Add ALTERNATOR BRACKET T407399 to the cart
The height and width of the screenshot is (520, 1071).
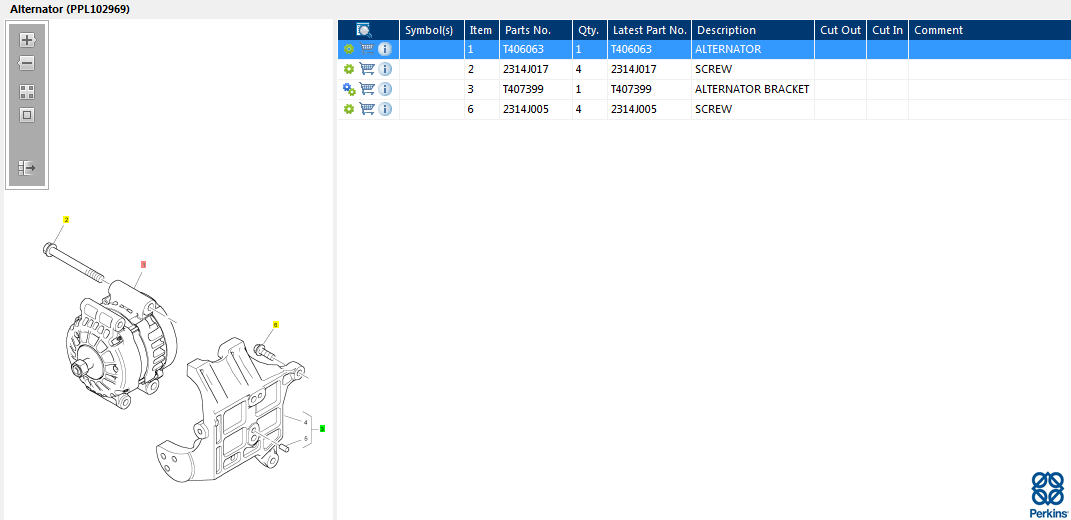coord(367,89)
